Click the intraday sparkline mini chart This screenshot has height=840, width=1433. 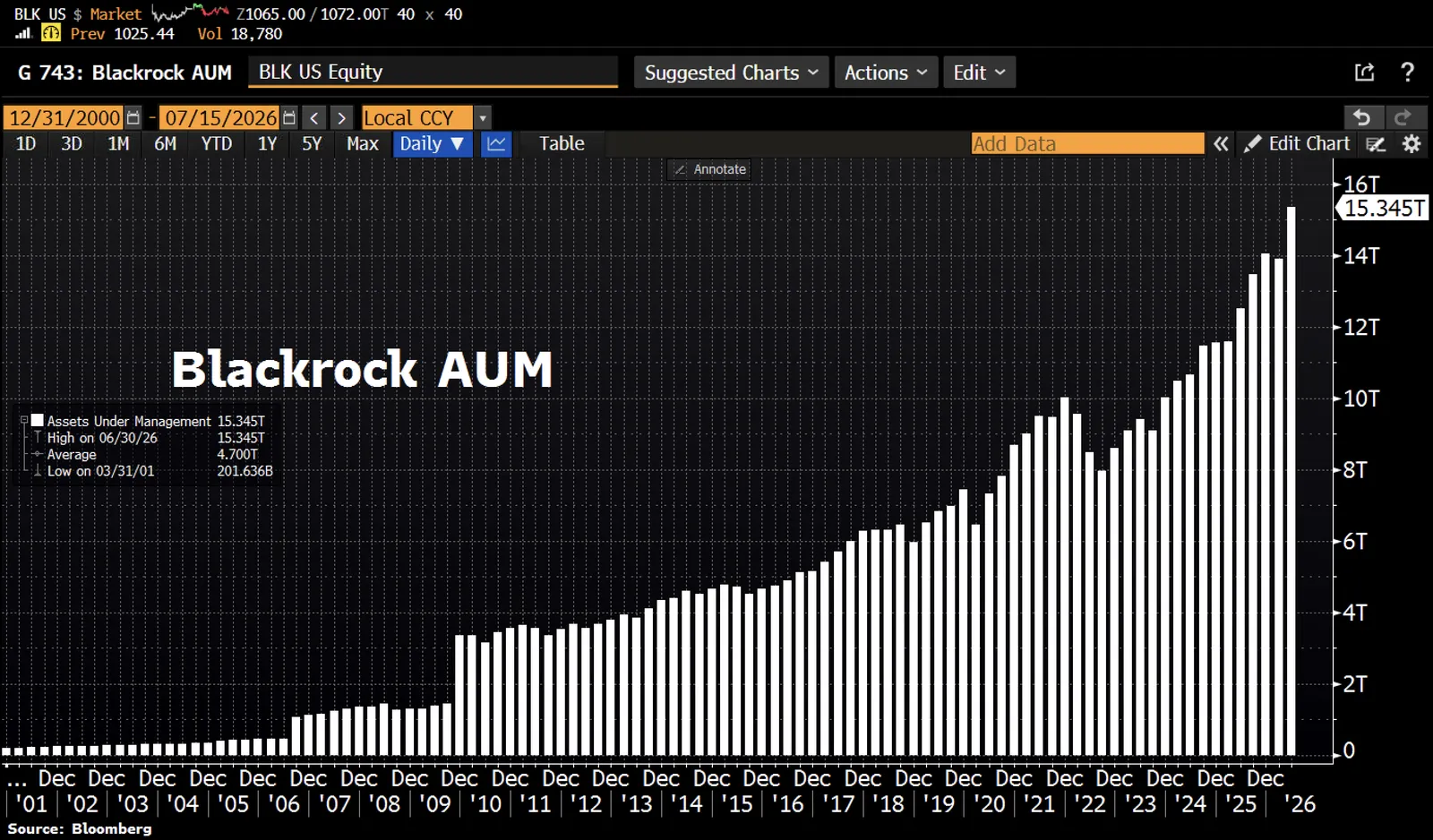[x=190, y=13]
